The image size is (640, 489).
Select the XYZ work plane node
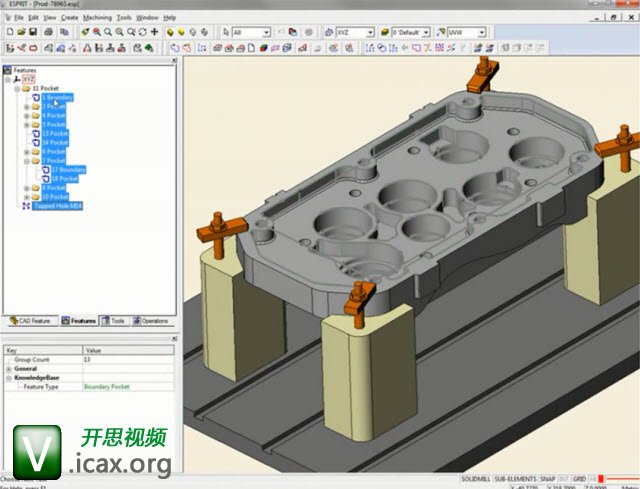pos(29,79)
